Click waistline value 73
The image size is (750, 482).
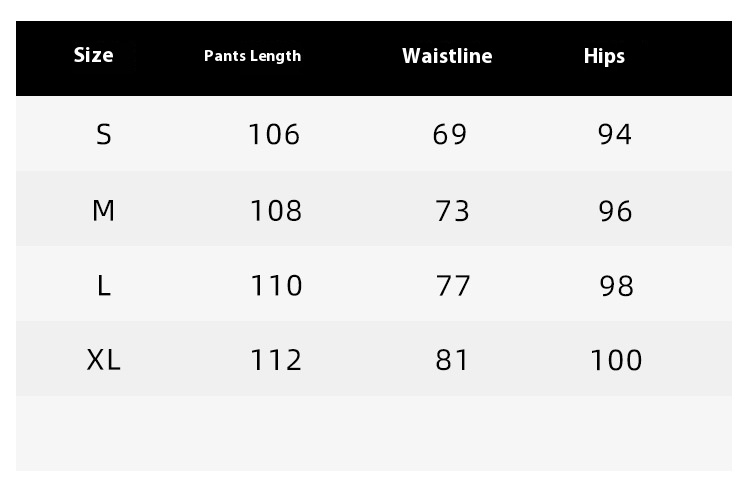(x=452, y=211)
